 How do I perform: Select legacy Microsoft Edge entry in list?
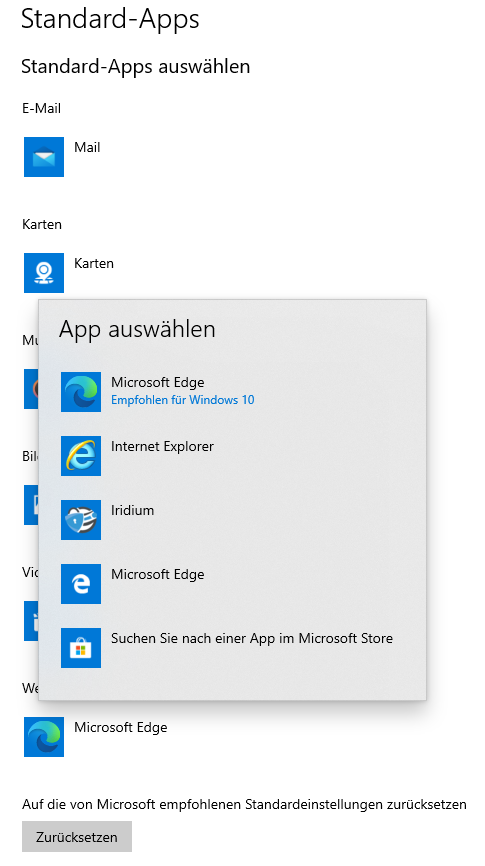click(157, 574)
